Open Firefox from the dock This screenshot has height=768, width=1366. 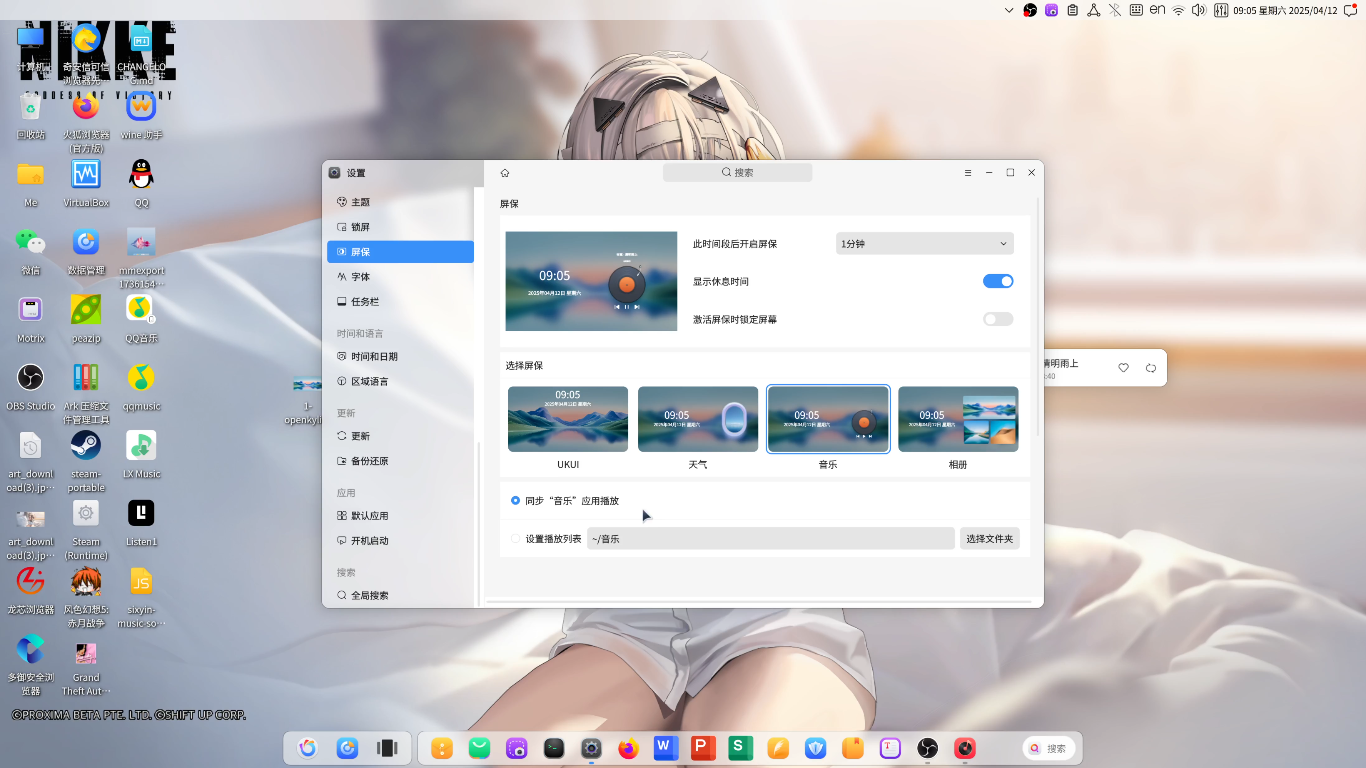(x=628, y=748)
